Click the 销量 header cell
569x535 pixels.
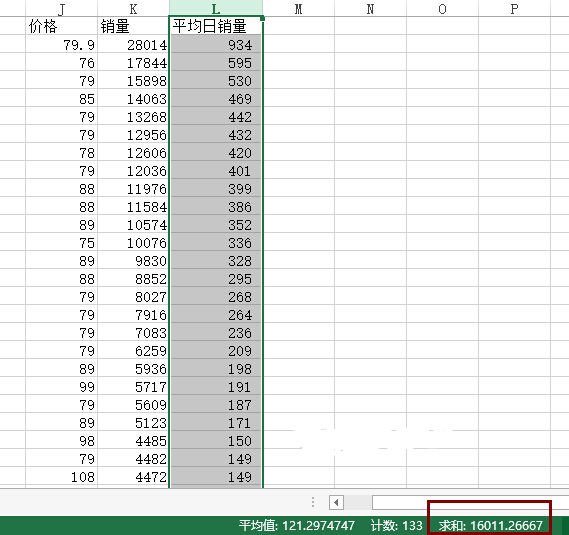133,26
